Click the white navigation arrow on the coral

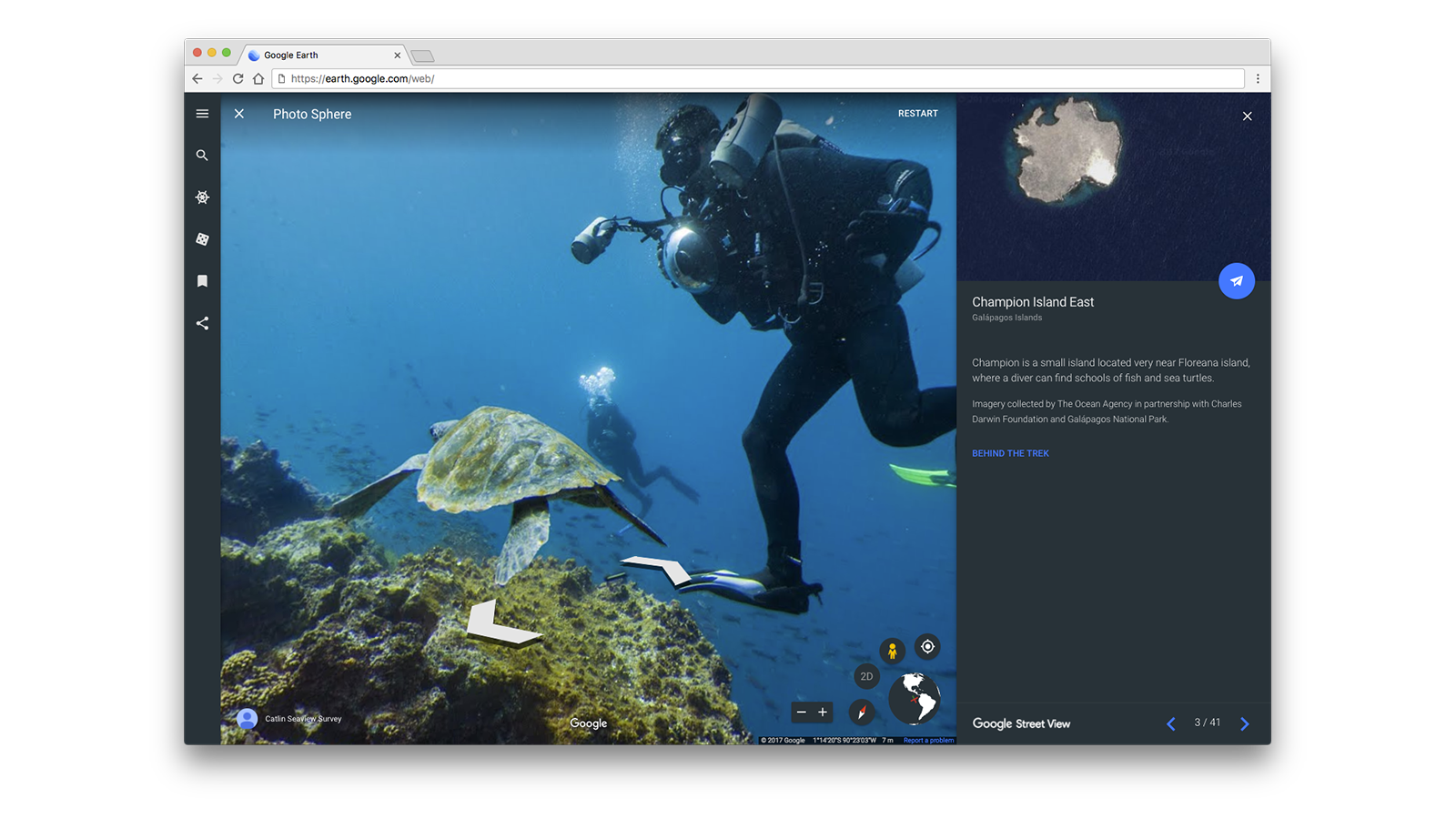pos(502,624)
